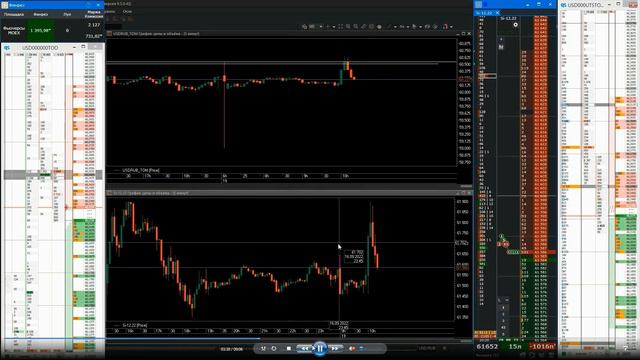Click the USDRUB_TOM chart title bar
This screenshot has height=360, width=640.
point(282,33)
